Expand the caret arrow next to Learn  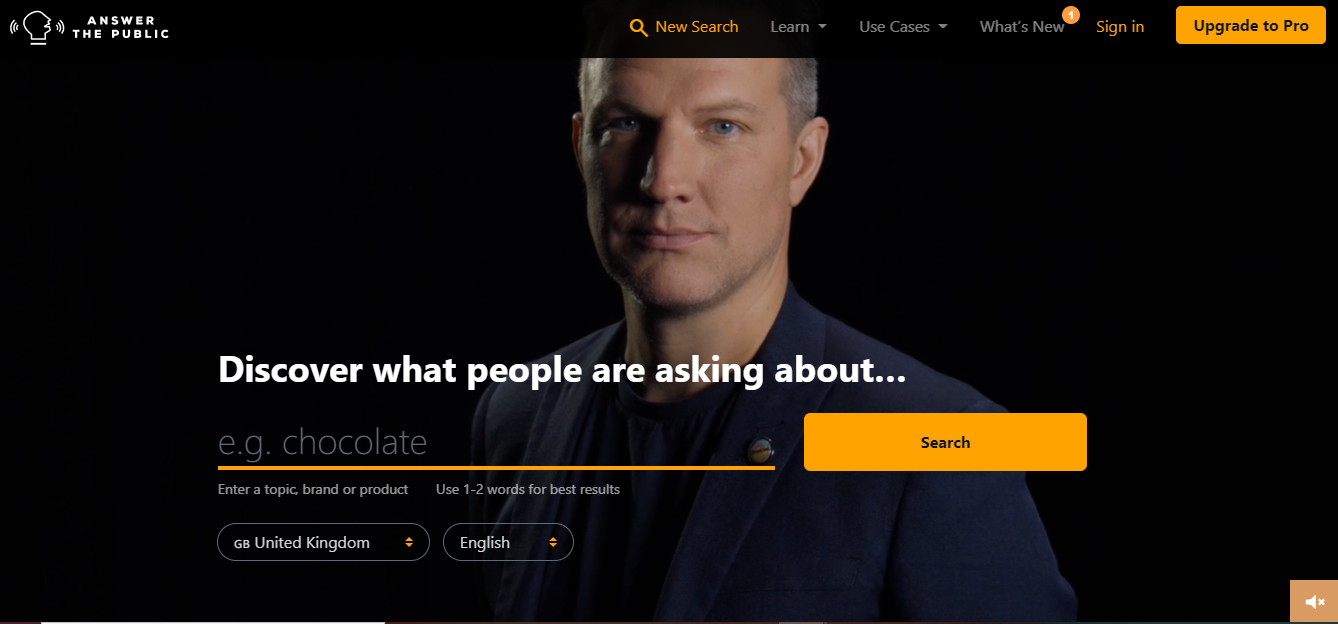pos(822,27)
